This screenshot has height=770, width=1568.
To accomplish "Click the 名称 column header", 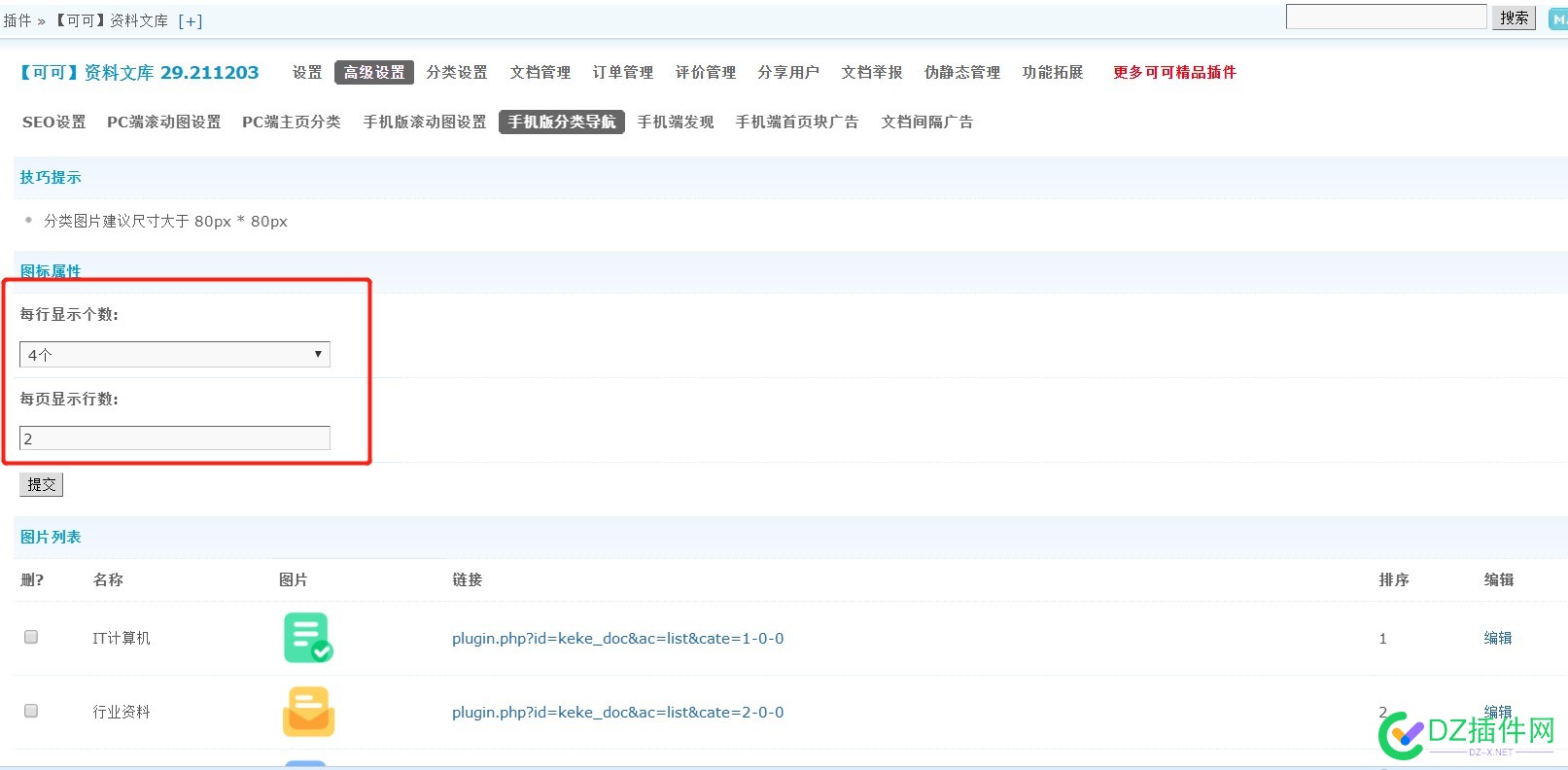I will [x=108, y=580].
